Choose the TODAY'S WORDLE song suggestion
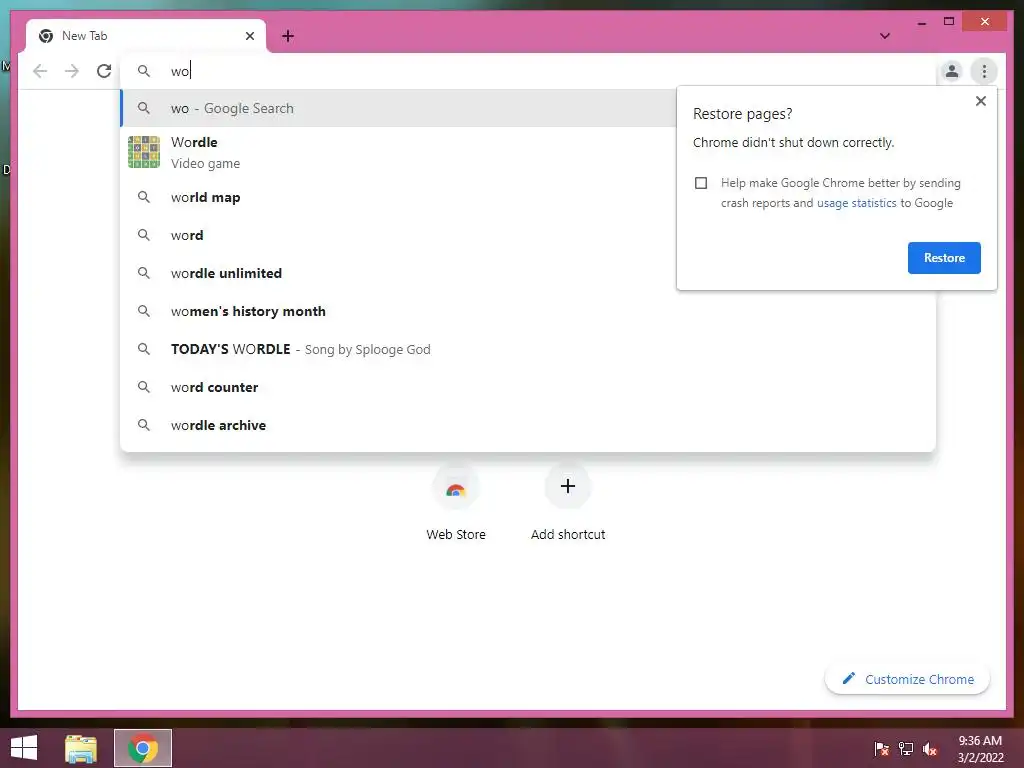Viewport: 1024px width, 768px height. point(528,349)
